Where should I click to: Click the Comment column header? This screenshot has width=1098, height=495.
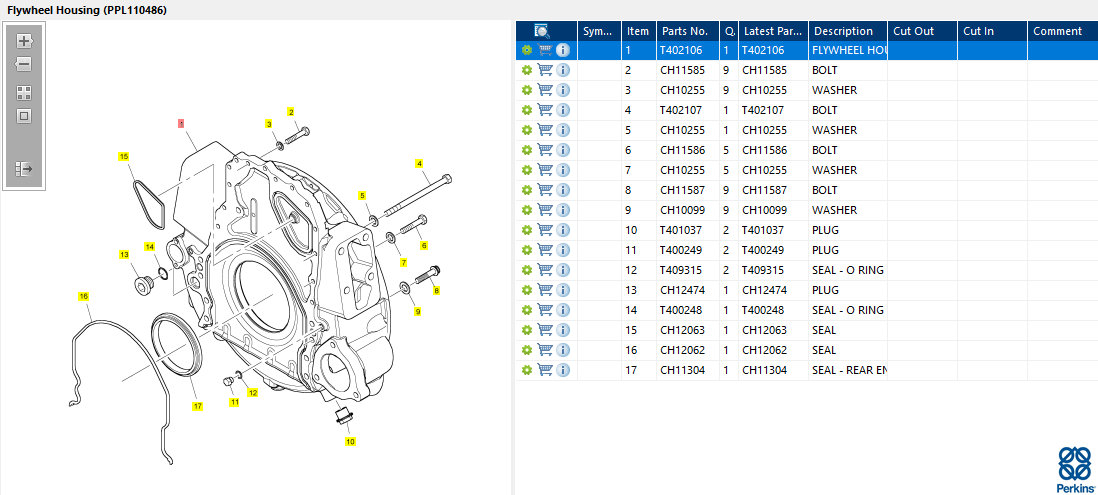pos(1060,31)
